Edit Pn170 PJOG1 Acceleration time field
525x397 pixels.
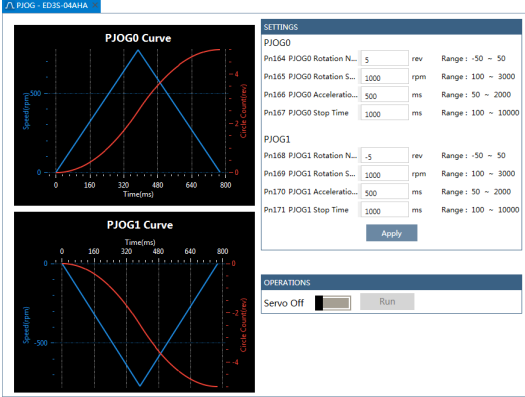coord(384,192)
